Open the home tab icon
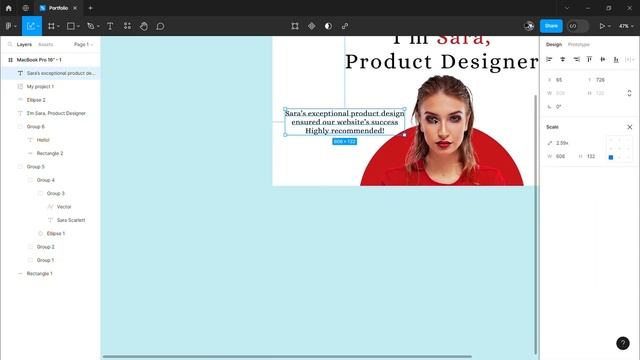640x360 pixels. point(9,8)
